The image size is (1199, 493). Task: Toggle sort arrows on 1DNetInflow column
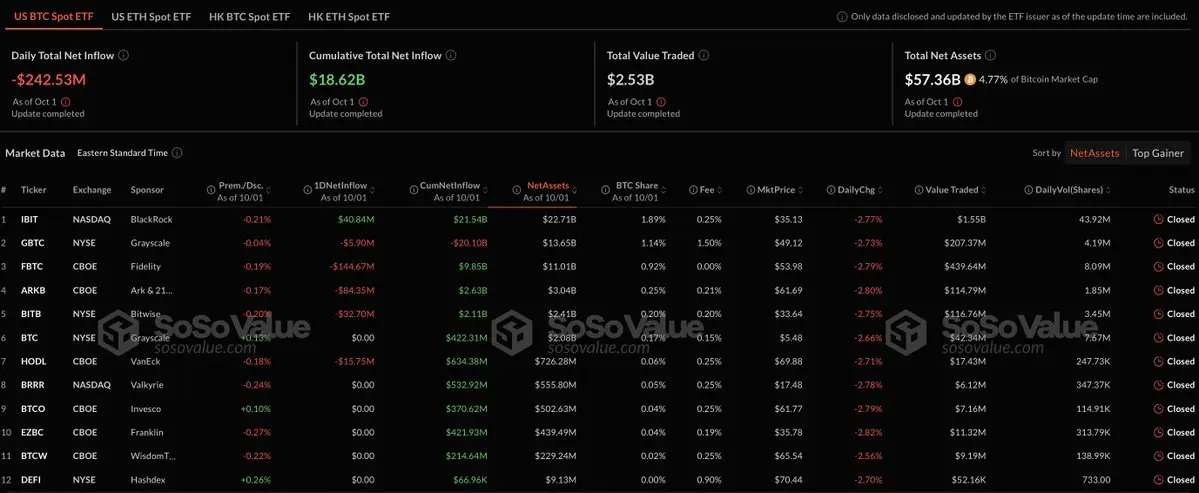372,190
